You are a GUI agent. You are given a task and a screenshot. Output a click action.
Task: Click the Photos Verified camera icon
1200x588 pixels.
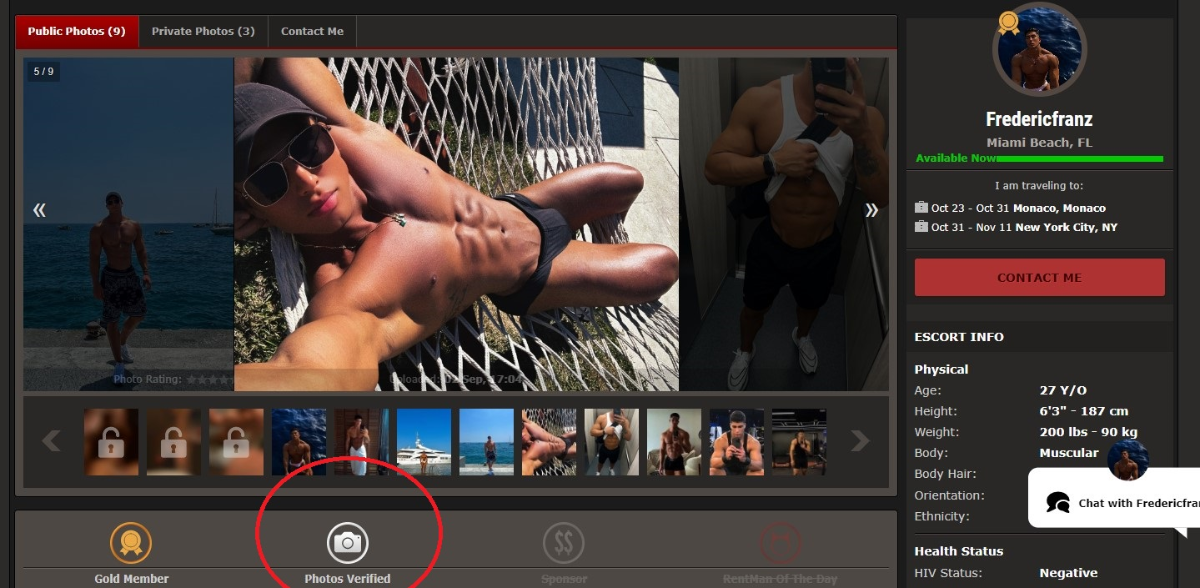tap(348, 543)
